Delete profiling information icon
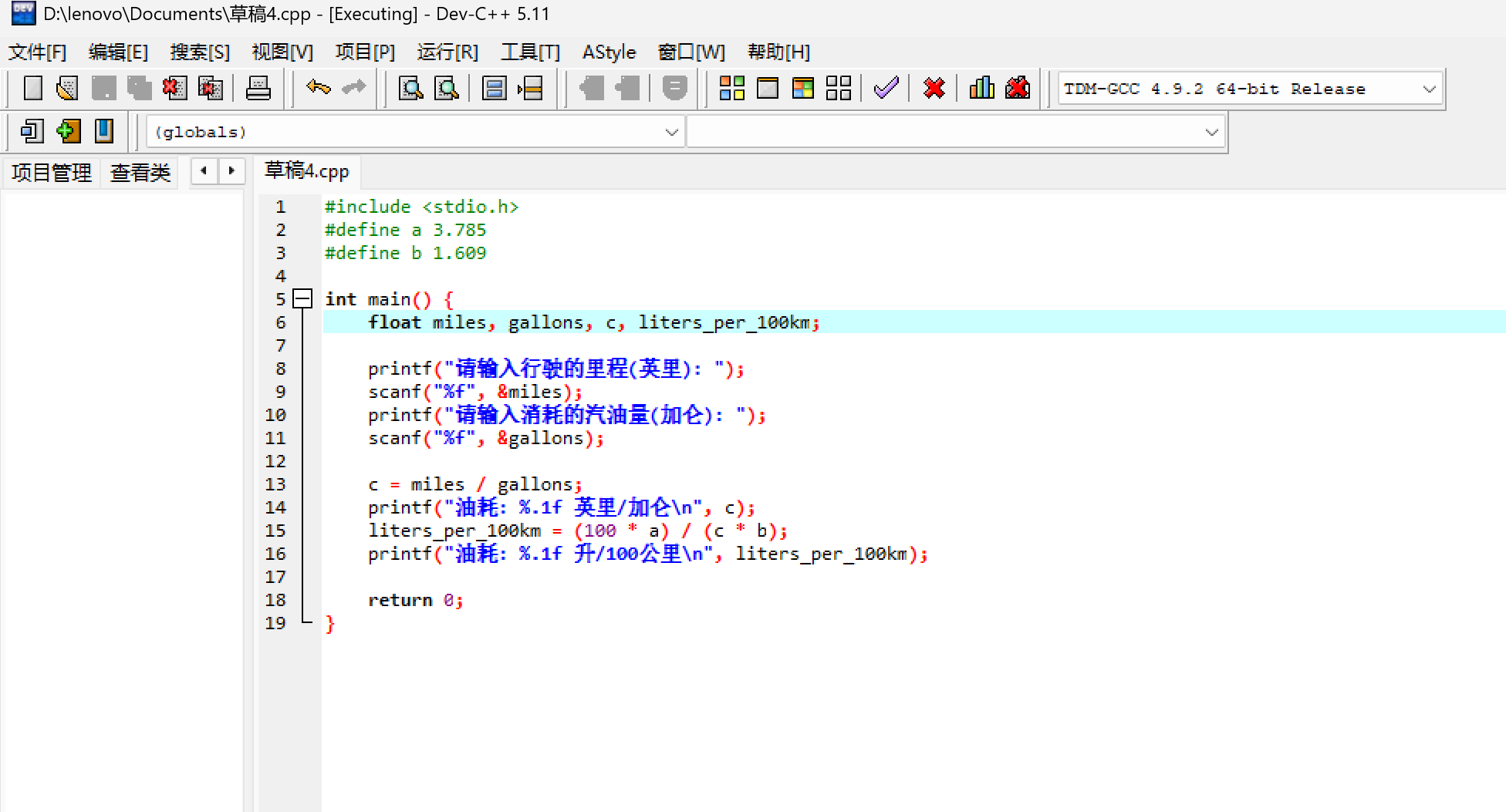The width and height of the screenshot is (1506, 812). click(1018, 88)
